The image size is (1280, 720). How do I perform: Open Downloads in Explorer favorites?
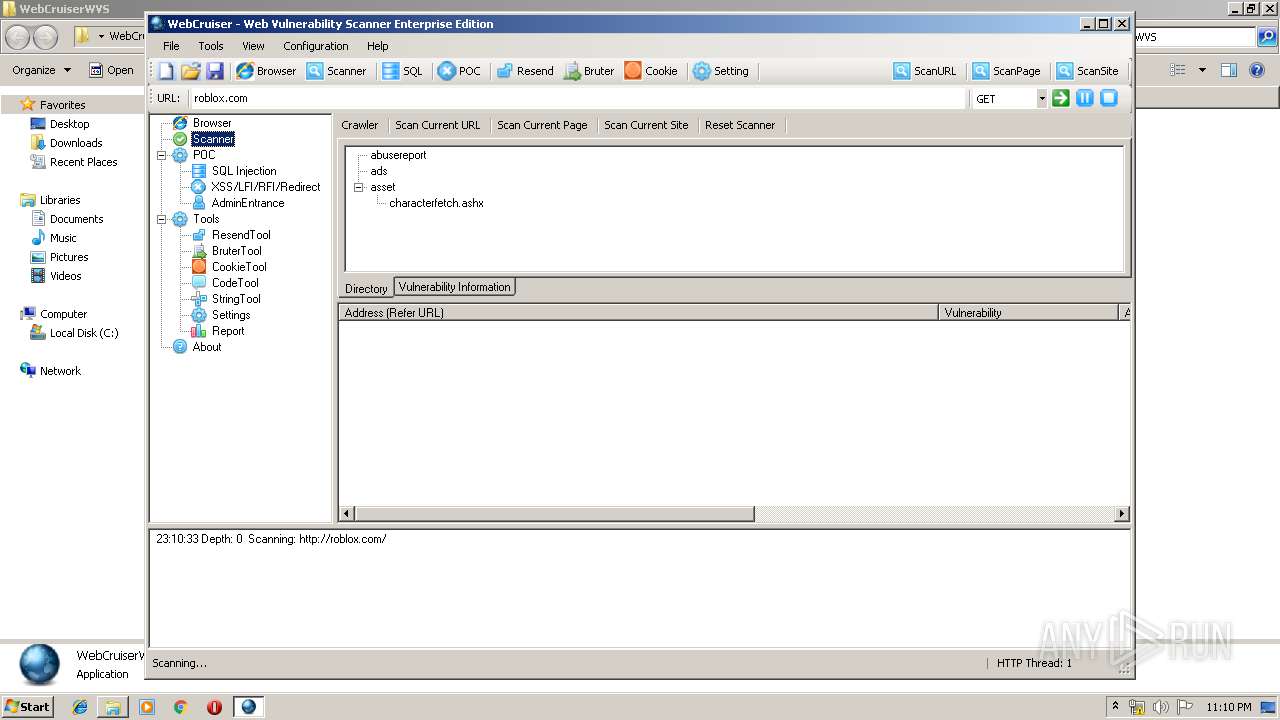tap(76, 143)
